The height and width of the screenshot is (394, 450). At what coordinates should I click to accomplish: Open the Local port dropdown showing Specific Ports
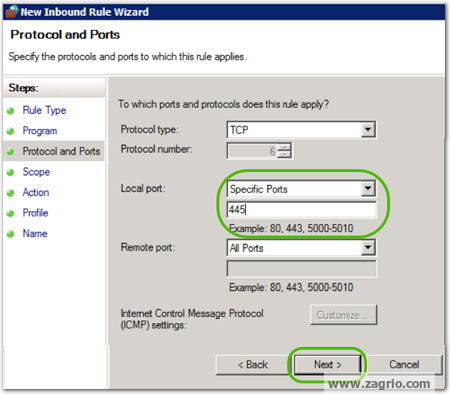pos(301,189)
